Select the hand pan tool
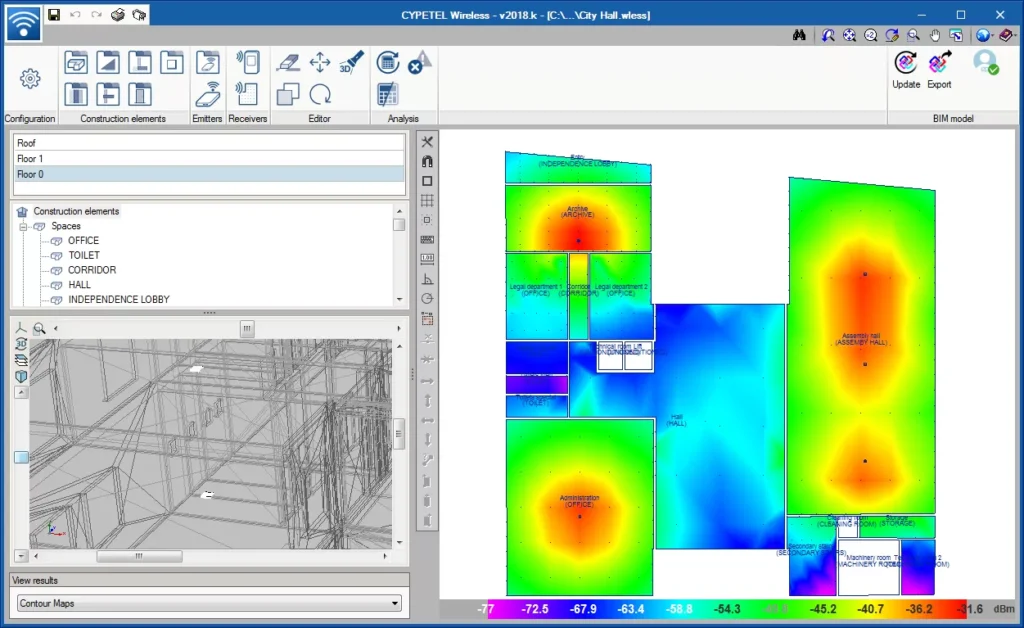This screenshot has height=628, width=1024. pyautogui.click(x=935, y=35)
